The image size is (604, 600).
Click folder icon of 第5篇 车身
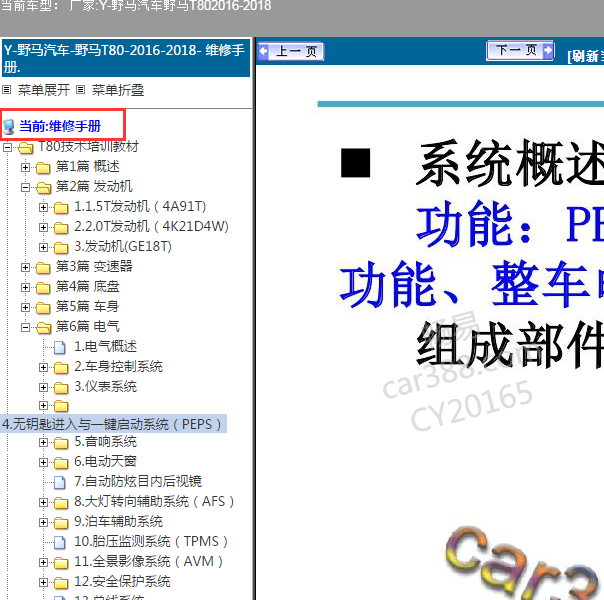(x=43, y=308)
